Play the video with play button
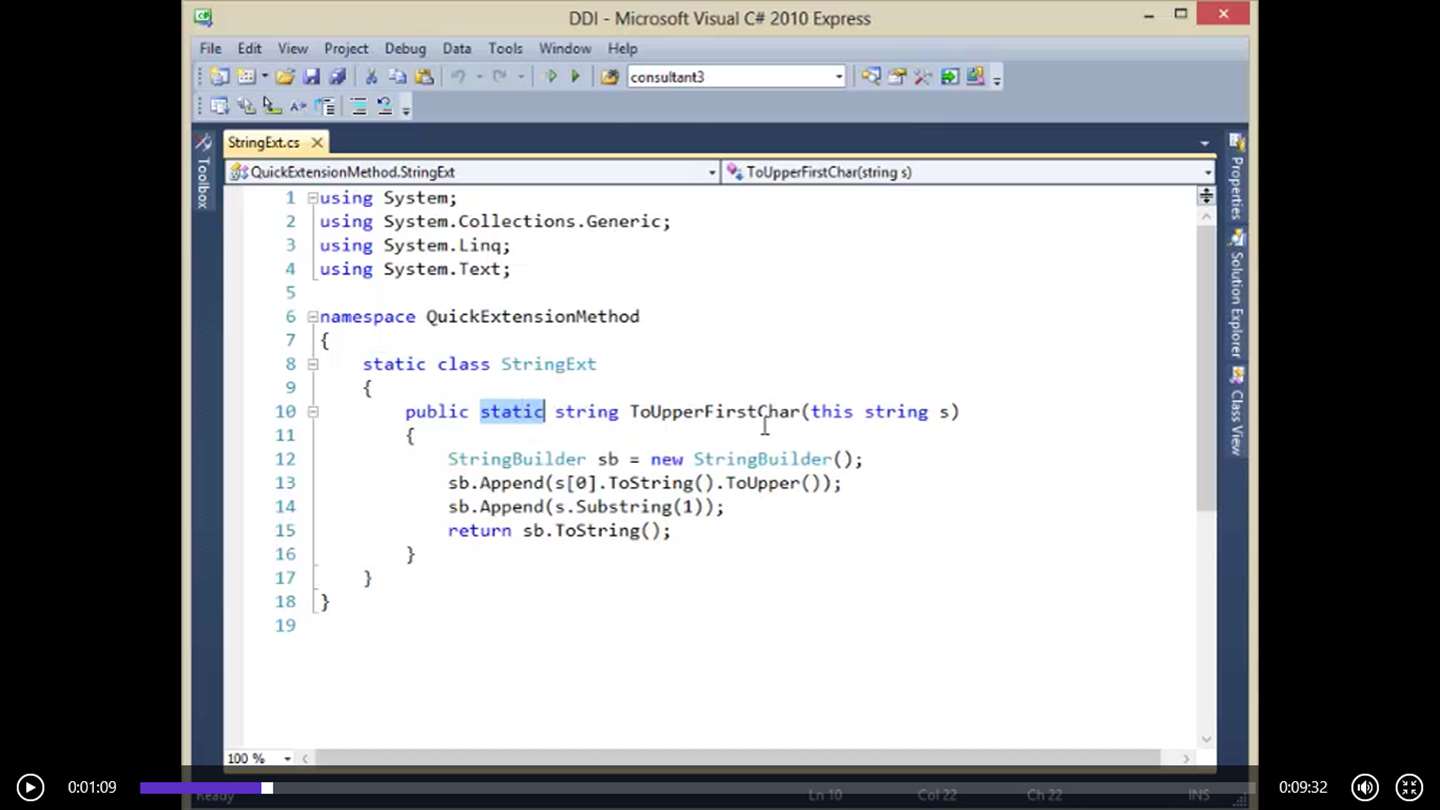The width and height of the screenshot is (1440, 810). click(x=30, y=788)
